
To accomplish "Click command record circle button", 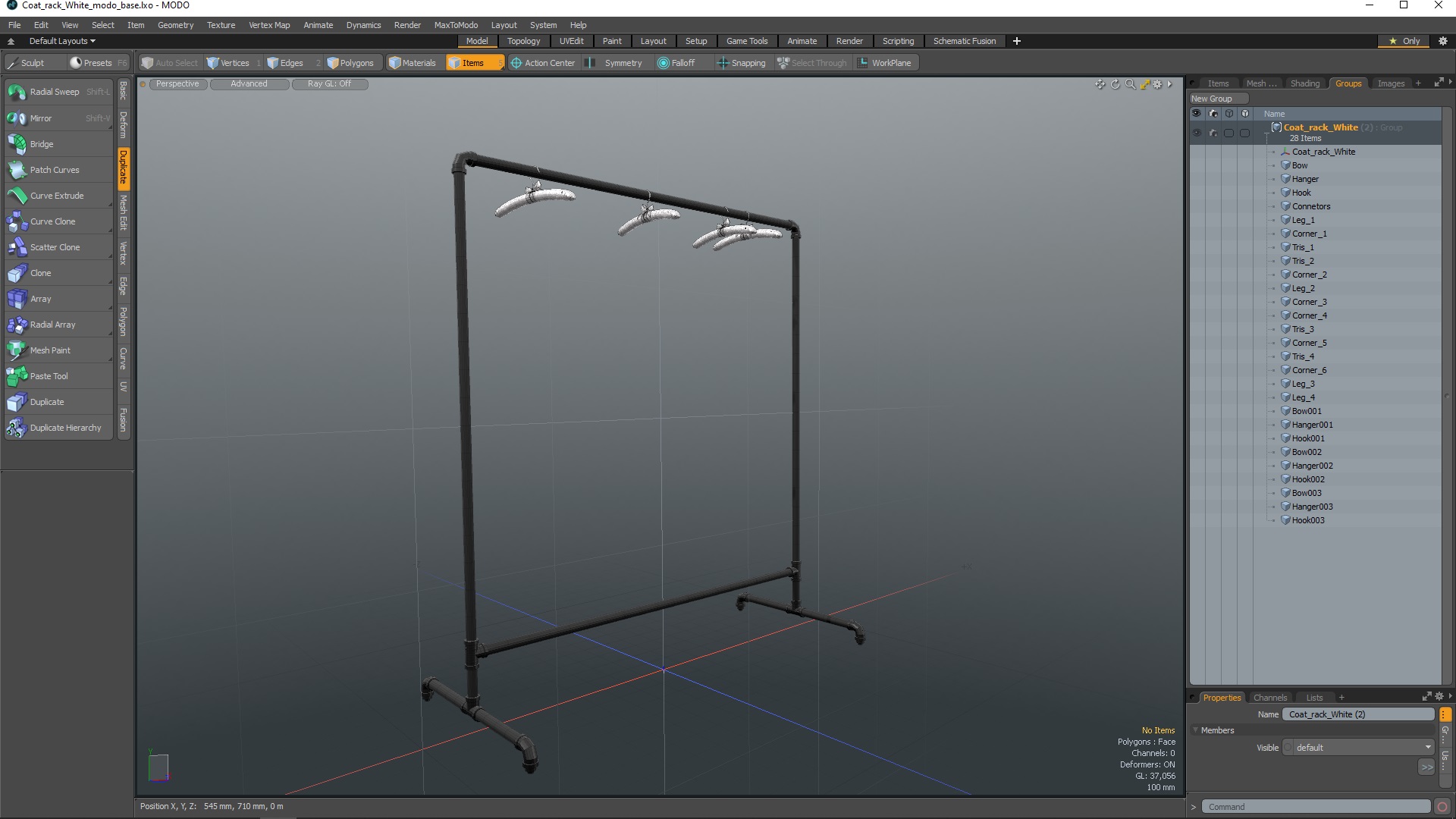I will [1442, 807].
